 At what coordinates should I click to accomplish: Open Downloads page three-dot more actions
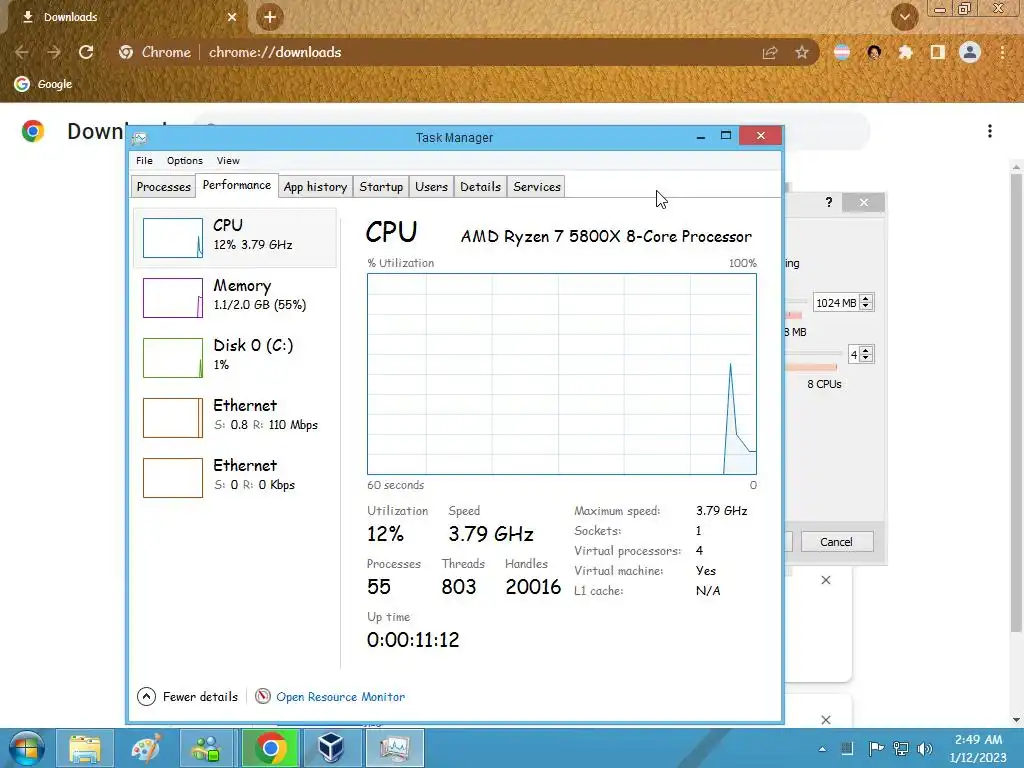[990, 131]
